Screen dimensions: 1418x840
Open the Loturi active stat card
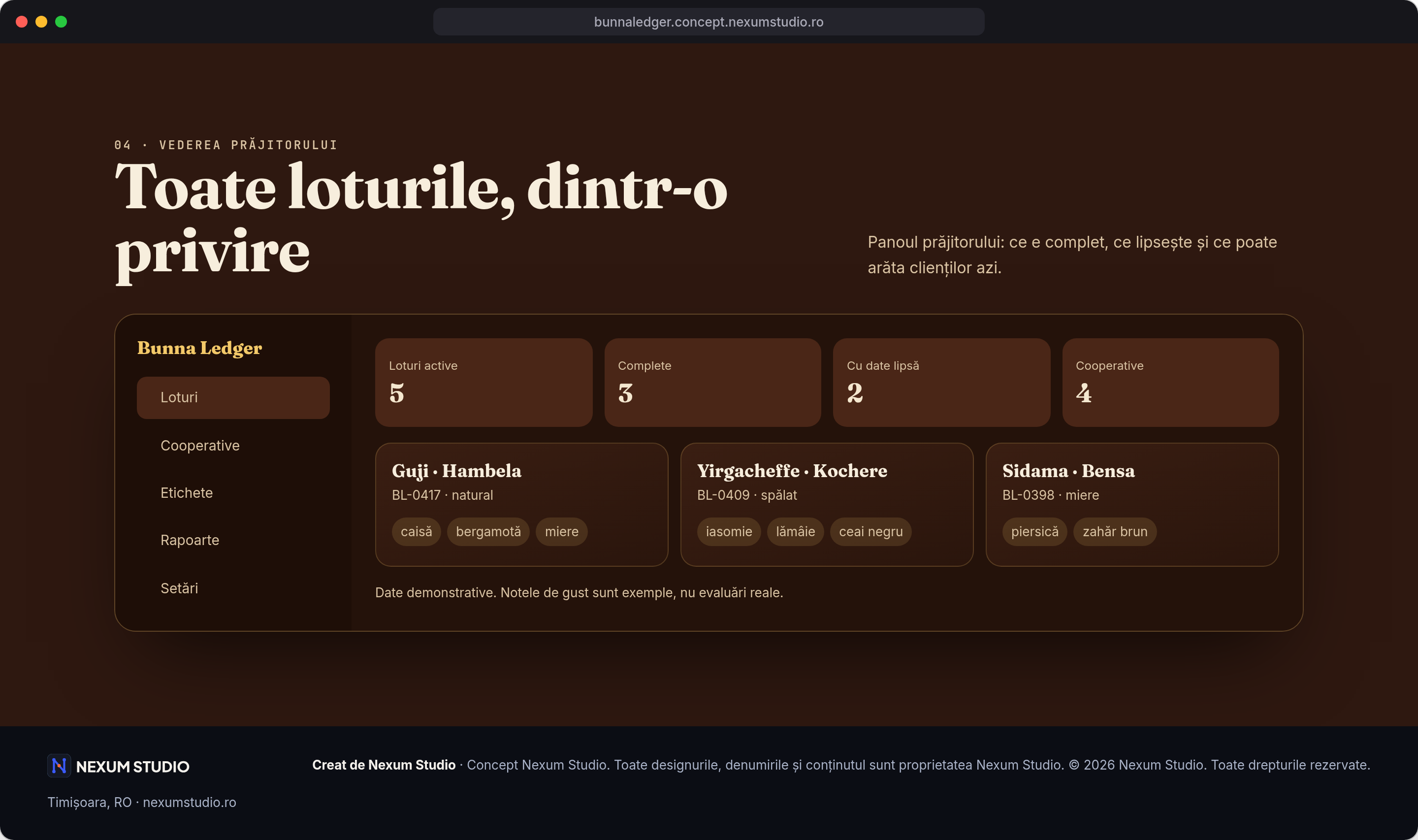coord(484,383)
